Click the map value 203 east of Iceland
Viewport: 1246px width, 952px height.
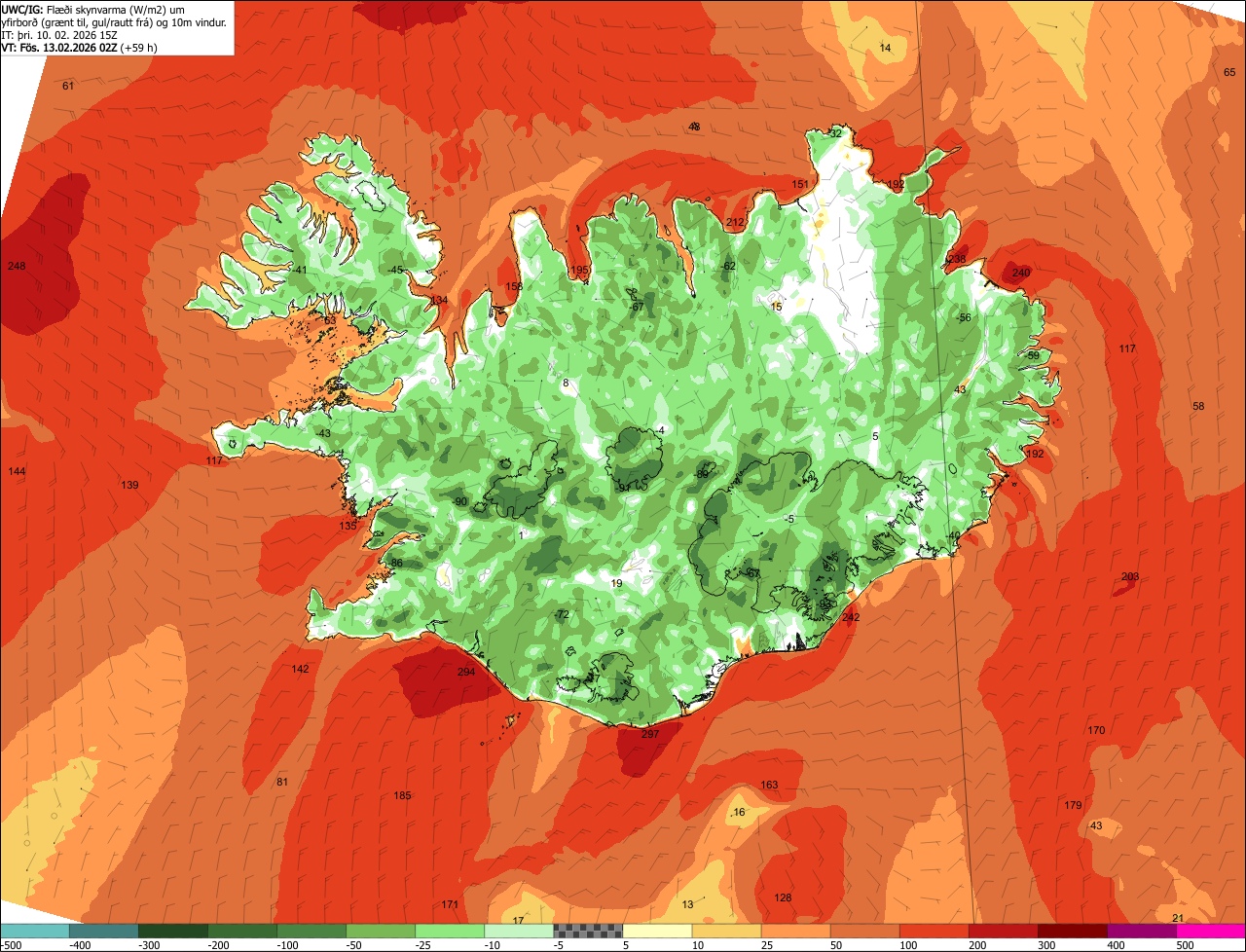pos(1130,576)
